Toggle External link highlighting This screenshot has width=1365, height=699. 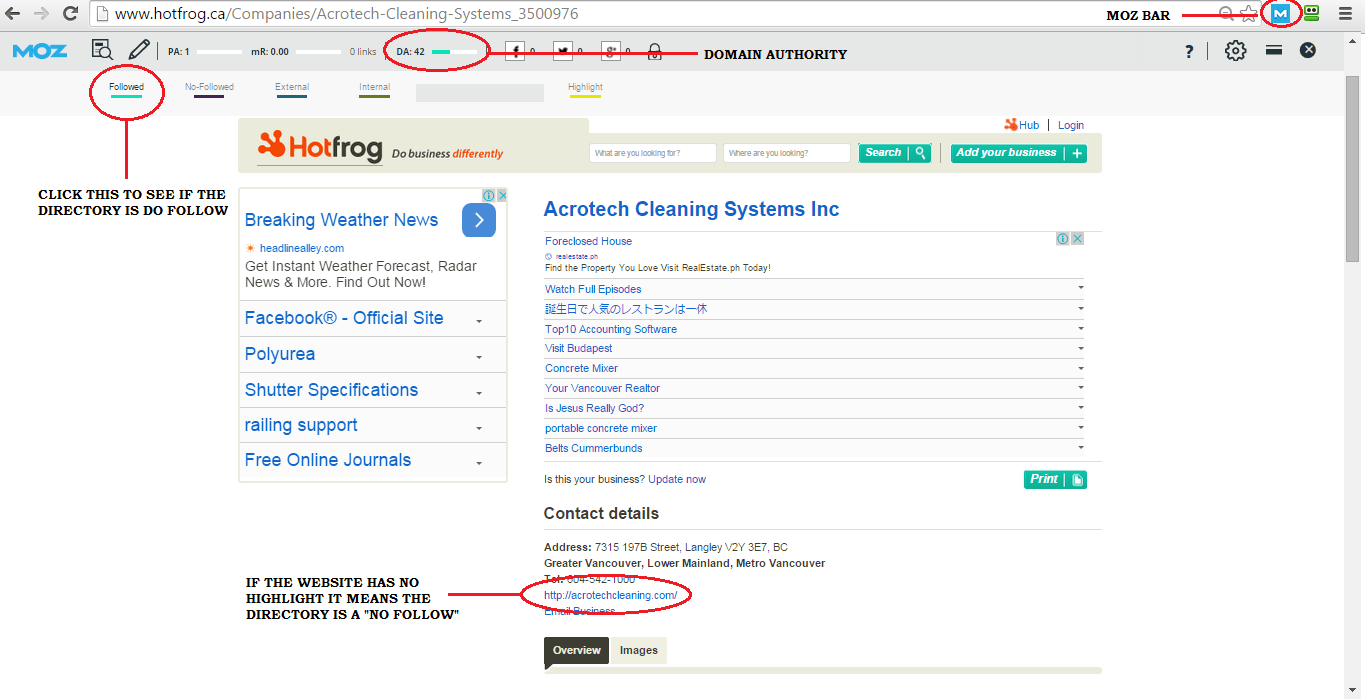point(292,90)
